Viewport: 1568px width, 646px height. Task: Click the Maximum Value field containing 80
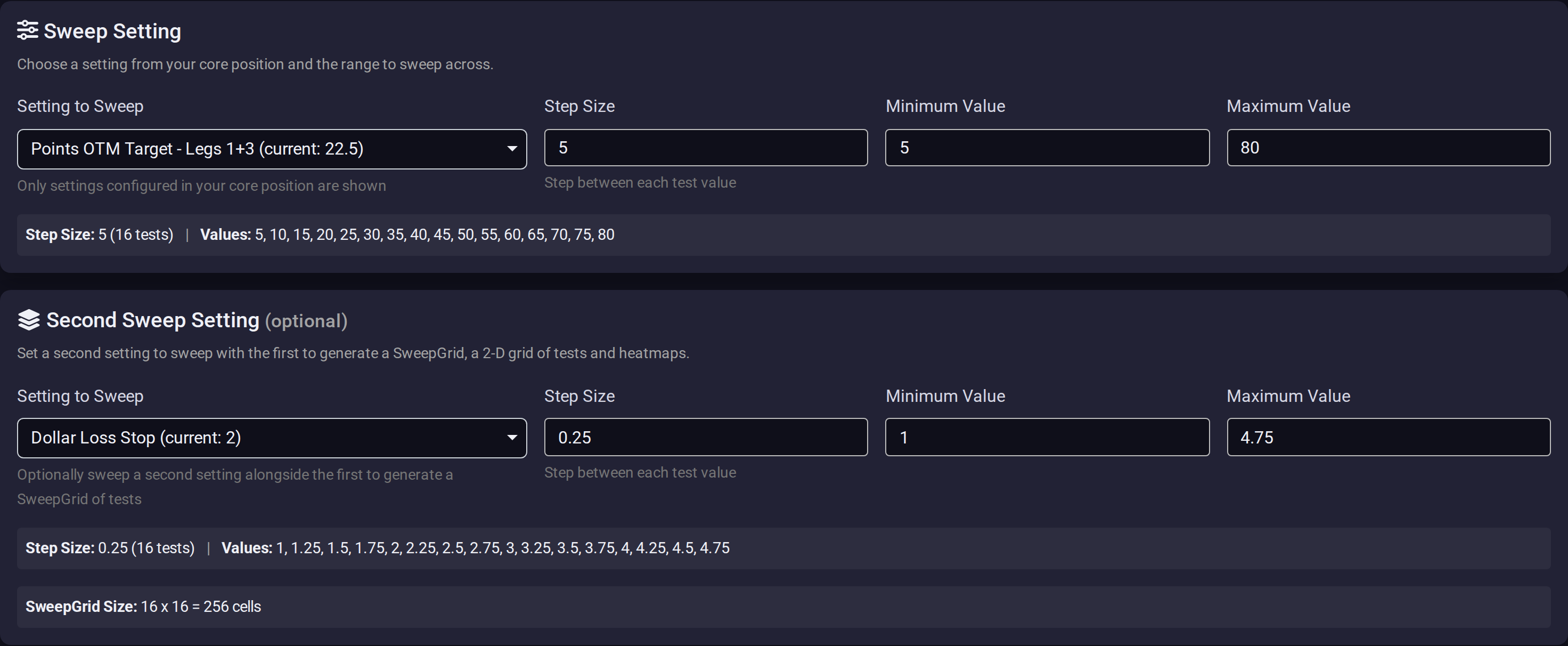tap(1388, 148)
